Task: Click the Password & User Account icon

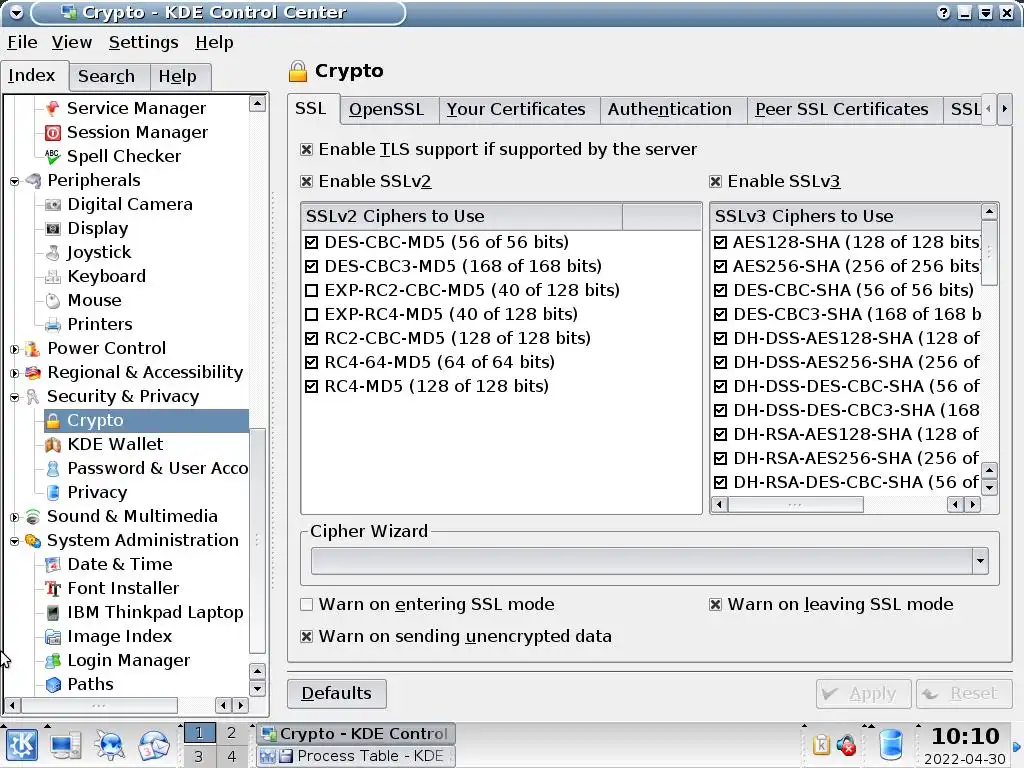Action: click(x=53, y=468)
